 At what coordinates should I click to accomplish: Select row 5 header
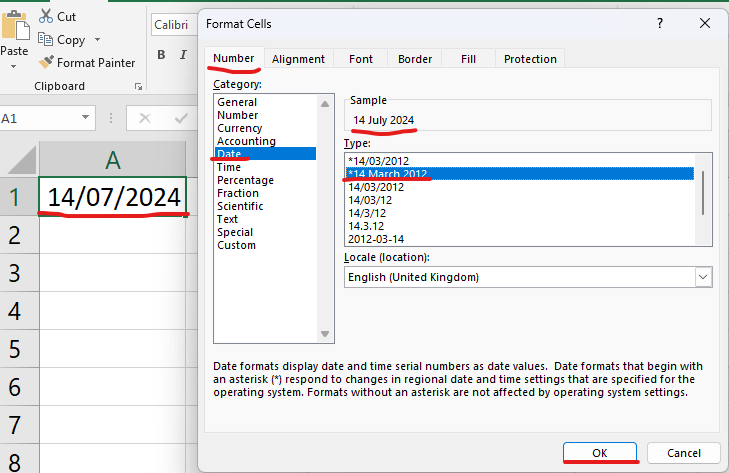pyautogui.click(x=19, y=349)
